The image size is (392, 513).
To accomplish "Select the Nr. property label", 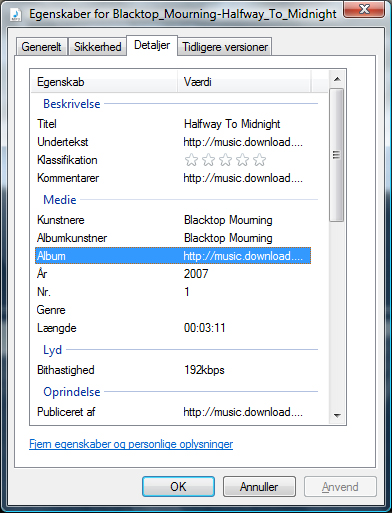I will pyautogui.click(x=44, y=292).
